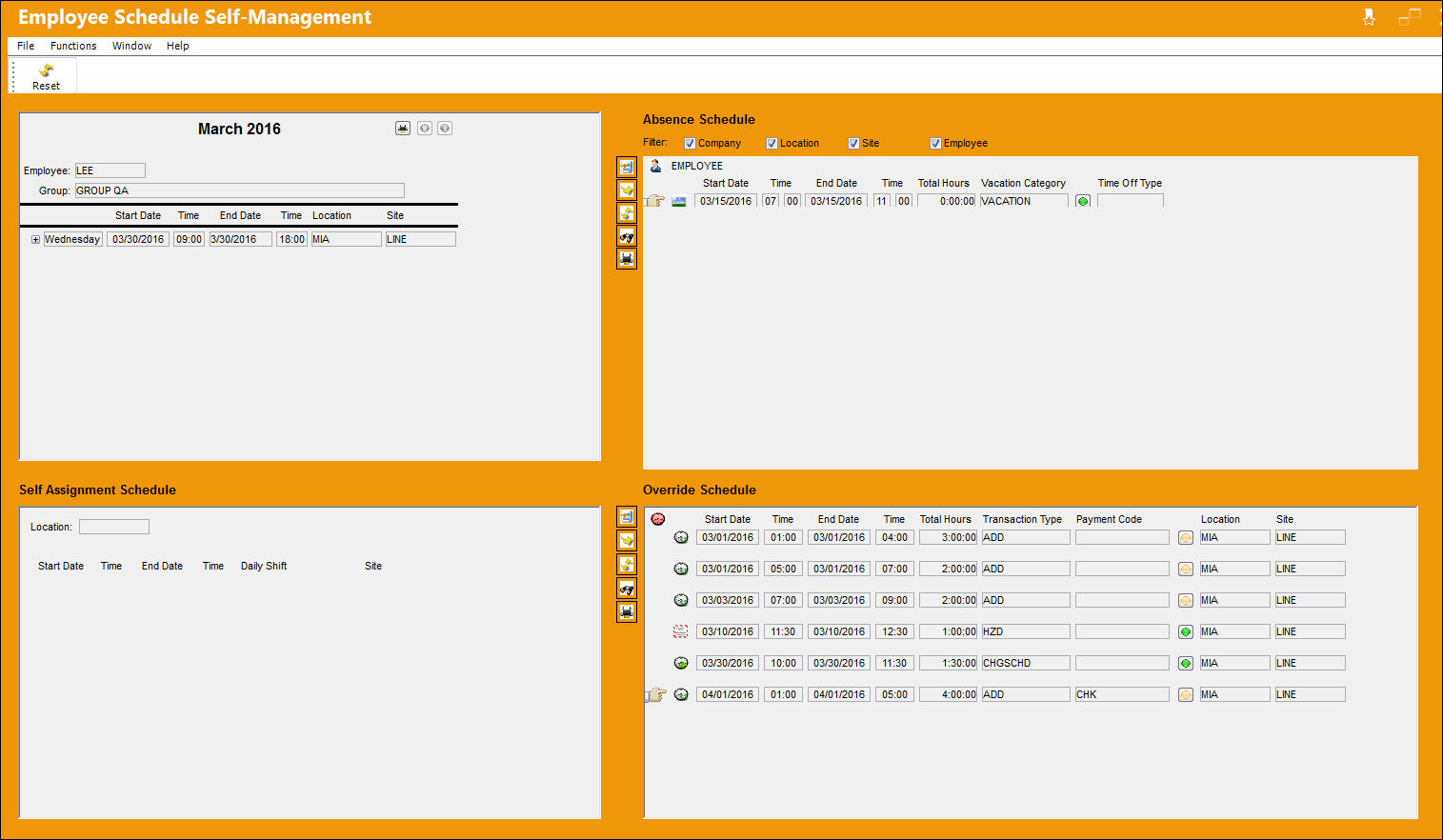Click the green status button in the CHGSCHD row
The image size is (1443, 840).
click(x=1186, y=663)
